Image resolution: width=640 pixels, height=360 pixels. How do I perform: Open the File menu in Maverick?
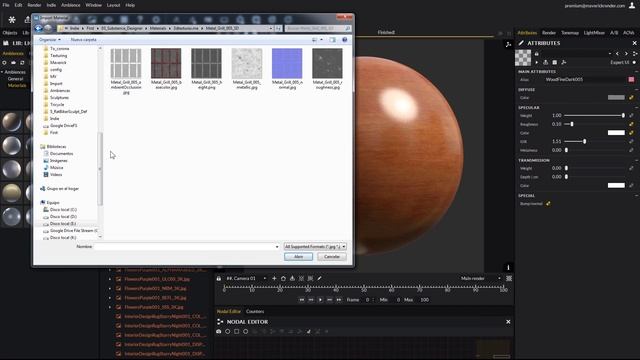tap(6, 5)
